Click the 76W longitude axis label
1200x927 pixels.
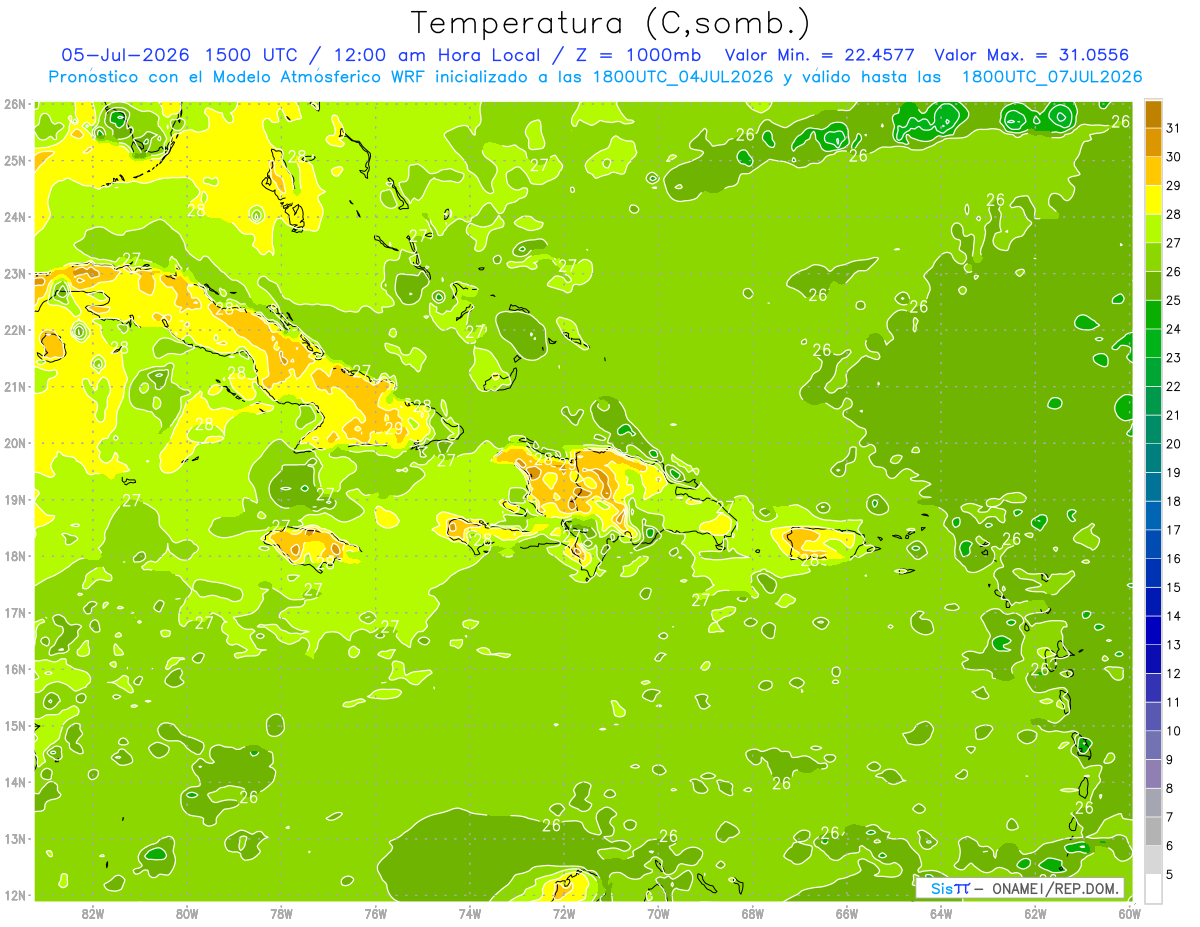click(375, 913)
